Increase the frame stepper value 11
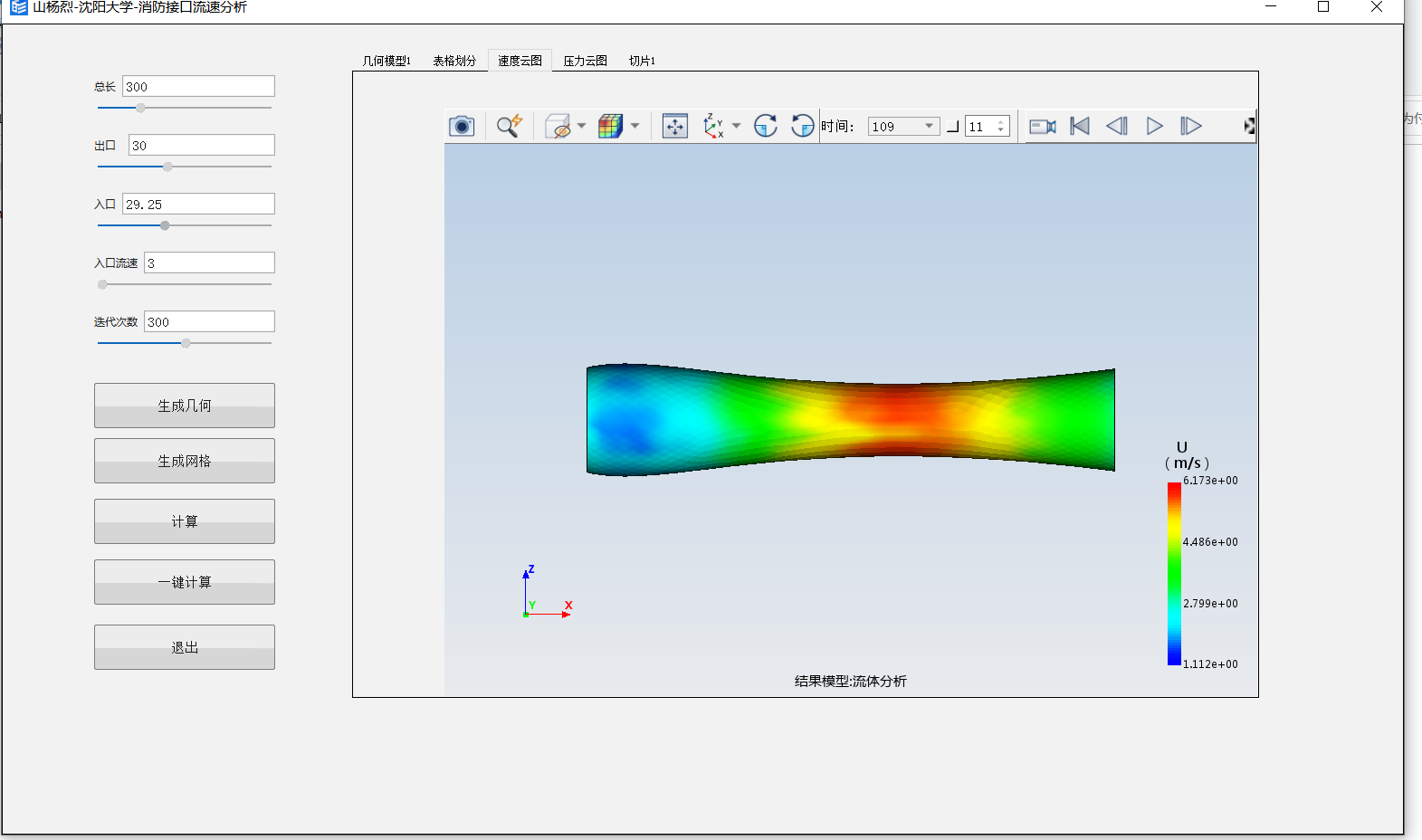 click(1001, 122)
